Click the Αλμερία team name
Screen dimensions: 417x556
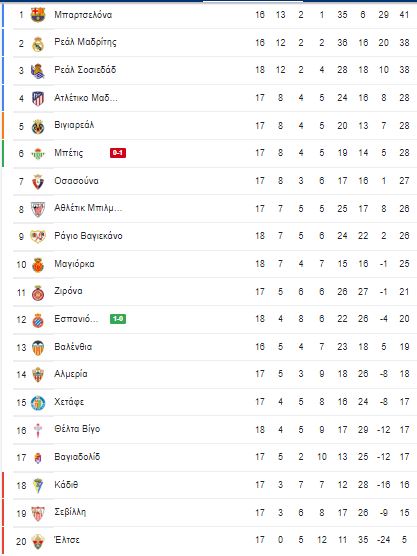tap(71, 374)
